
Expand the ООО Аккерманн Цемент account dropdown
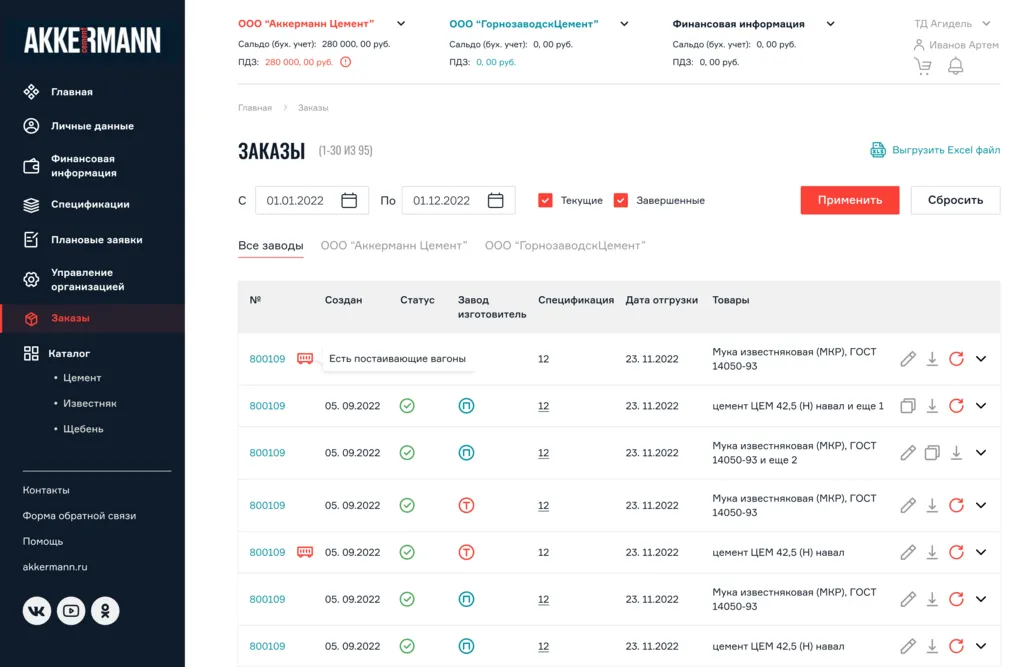pos(401,22)
